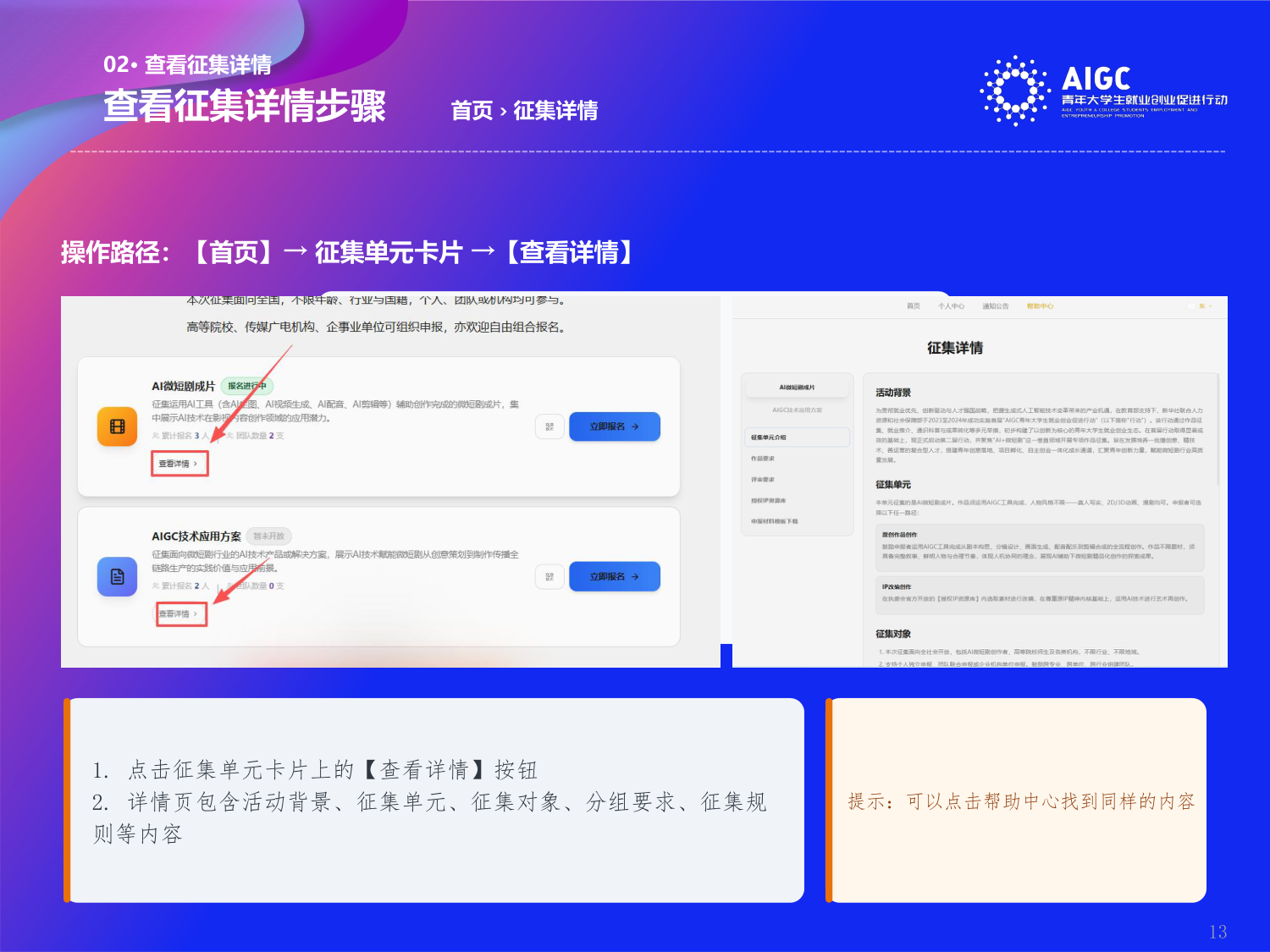
Task: Click the 征集单元 heading in the detail panel
Action: 893,485
